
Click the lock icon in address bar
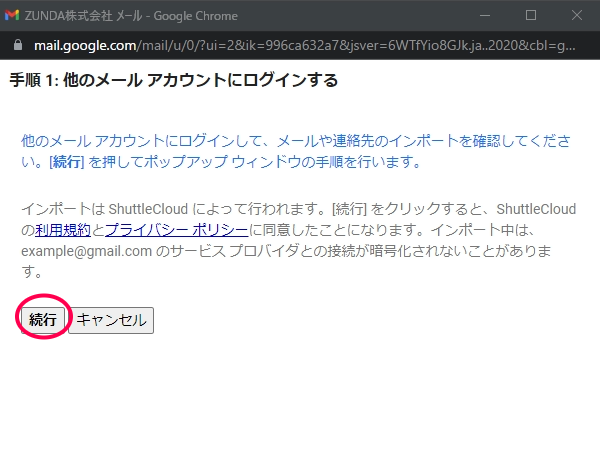[x=18, y=45]
